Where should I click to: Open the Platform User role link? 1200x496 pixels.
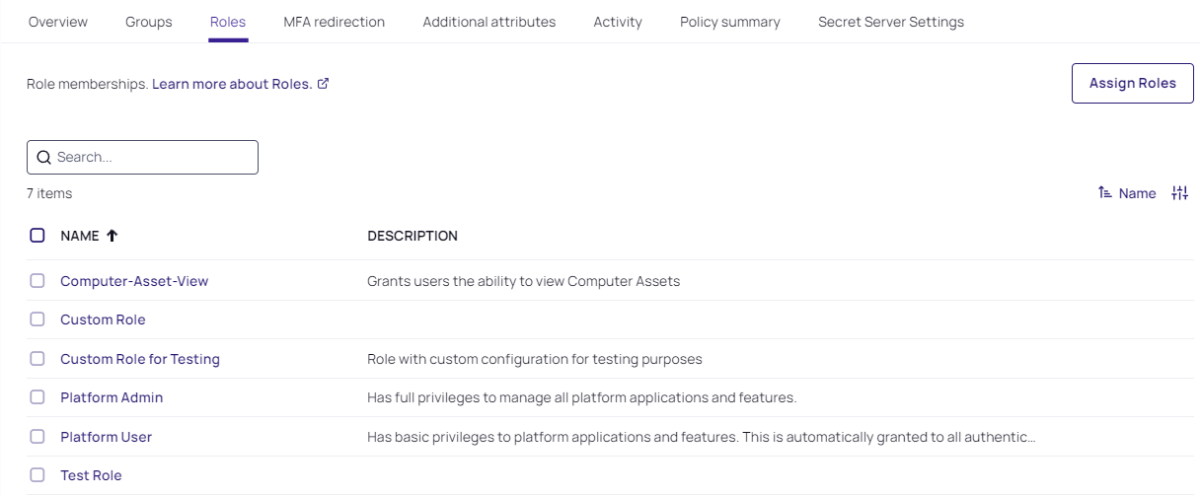[x=106, y=436]
